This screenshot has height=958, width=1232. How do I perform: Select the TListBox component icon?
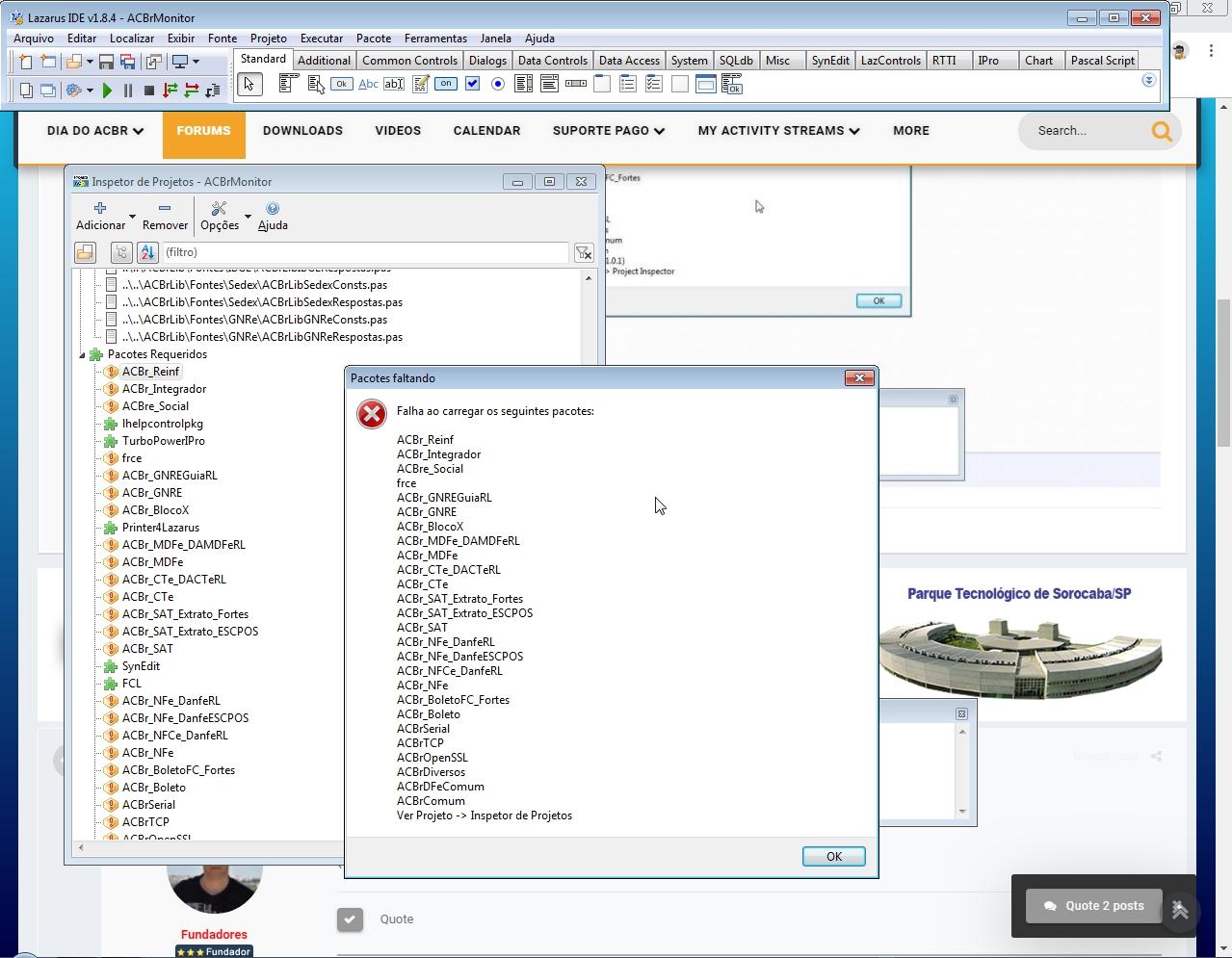coord(523,85)
